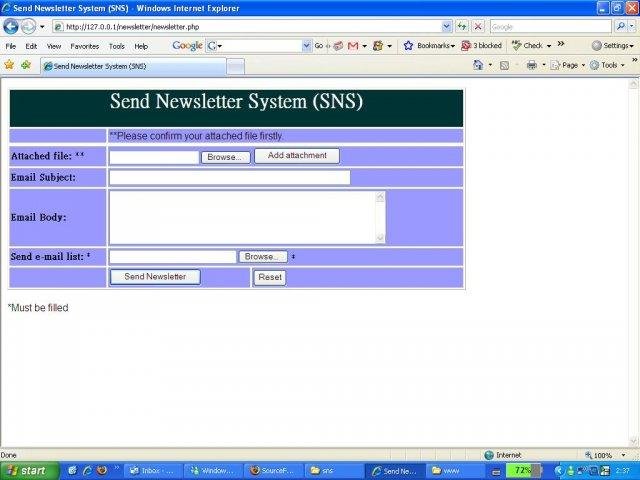This screenshot has width=640, height=480.
Task: Click the Add attachment button
Action: click(x=297, y=156)
